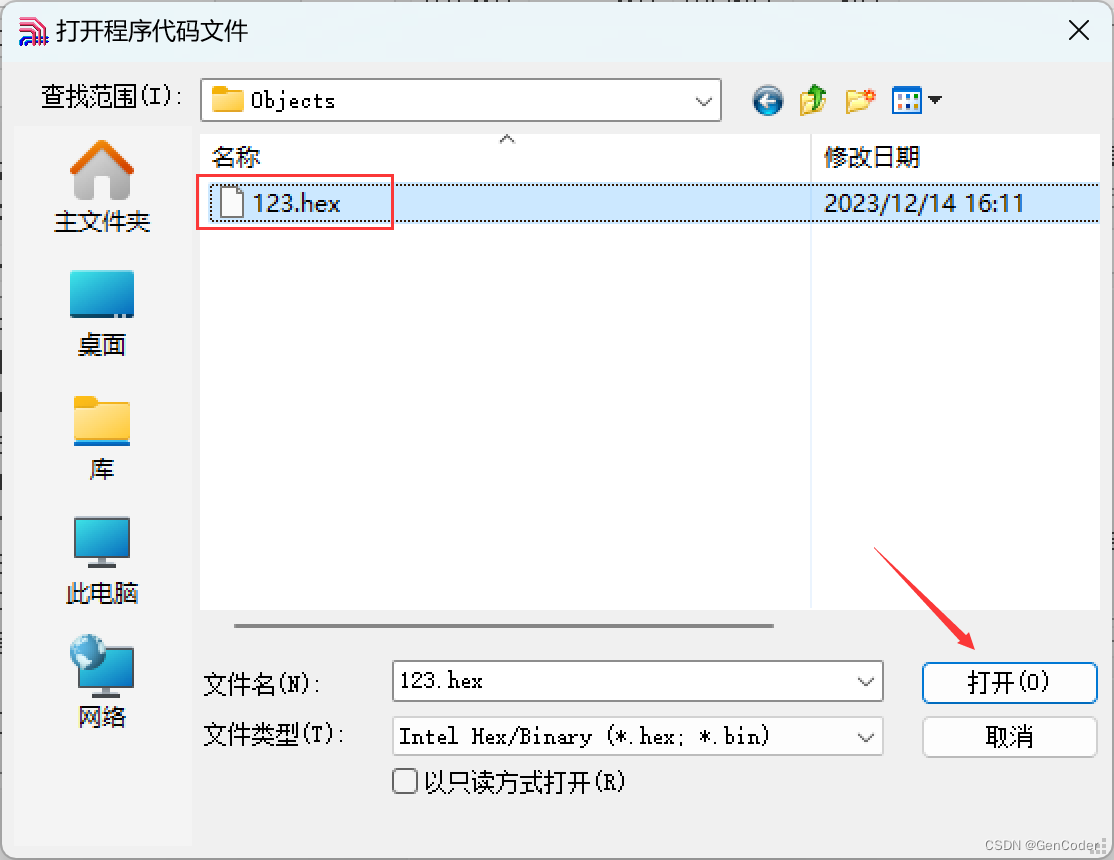This screenshot has width=1114, height=860.
Task: Expand the Intel Hex/Binary file type dropdown
Action: pos(865,737)
